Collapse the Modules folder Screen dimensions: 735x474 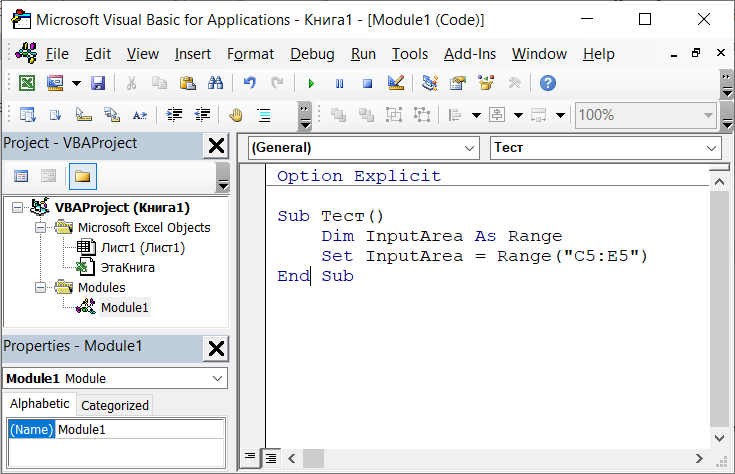click(x=41, y=287)
